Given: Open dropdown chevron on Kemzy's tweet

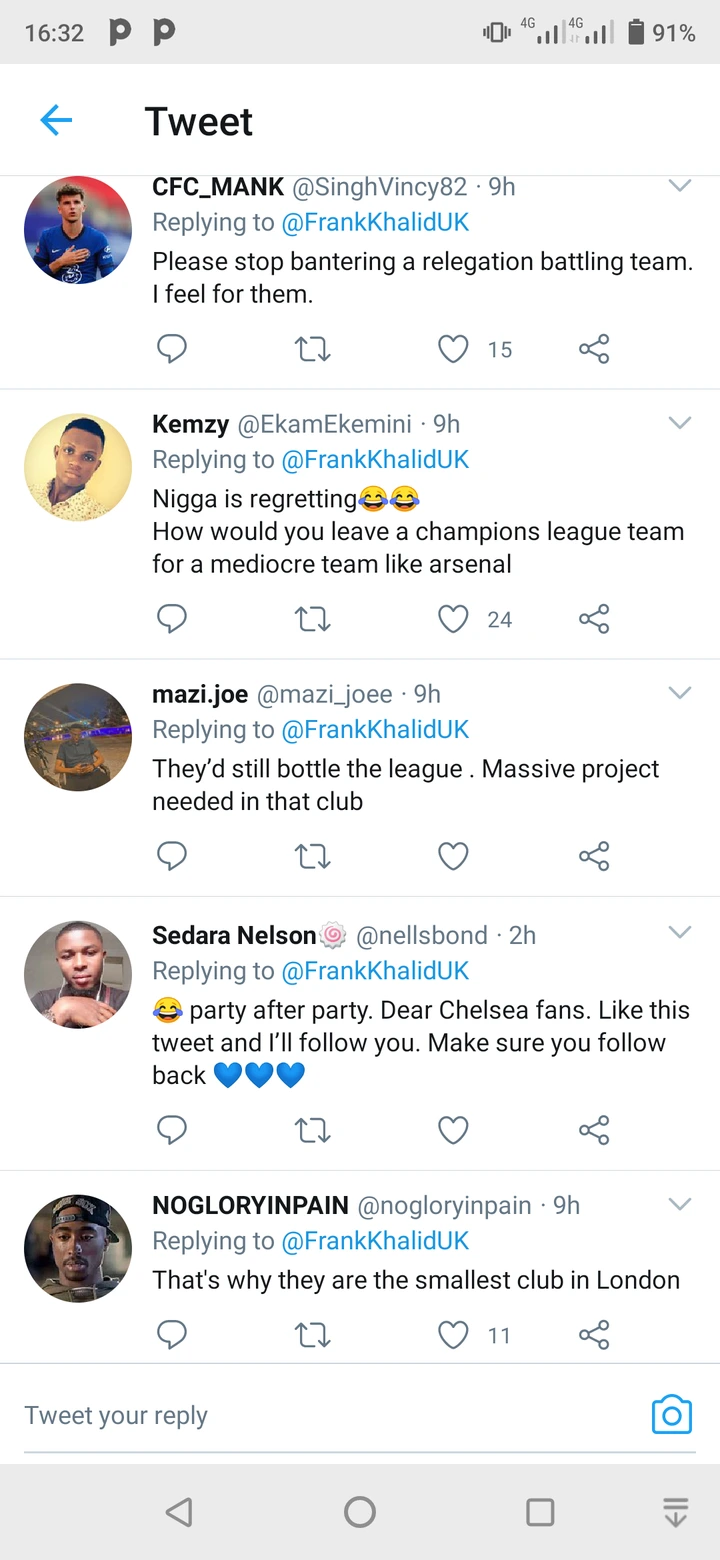Looking at the screenshot, I should (680, 423).
